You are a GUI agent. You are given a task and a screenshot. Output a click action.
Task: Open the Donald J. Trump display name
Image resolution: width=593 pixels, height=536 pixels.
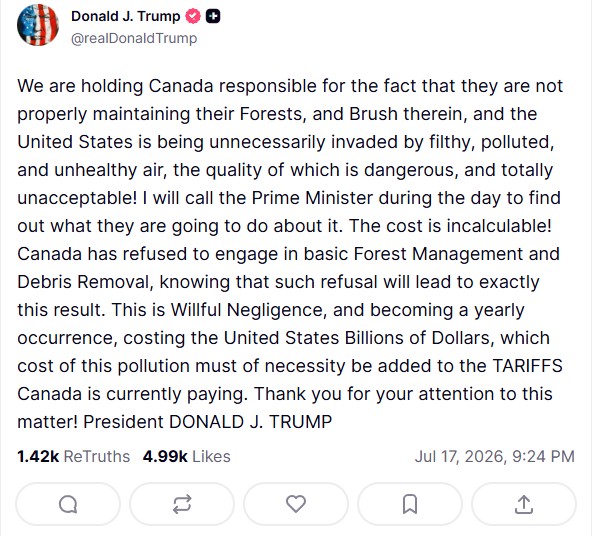[x=126, y=16]
